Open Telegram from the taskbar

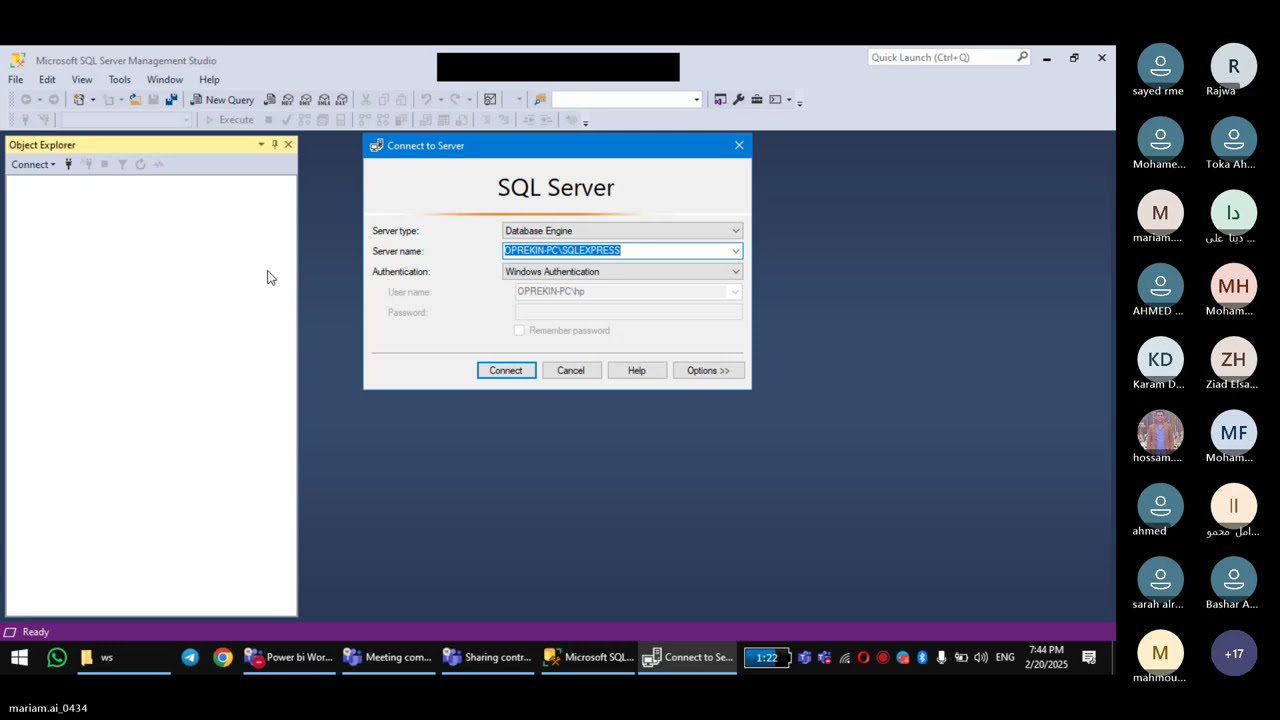190,657
